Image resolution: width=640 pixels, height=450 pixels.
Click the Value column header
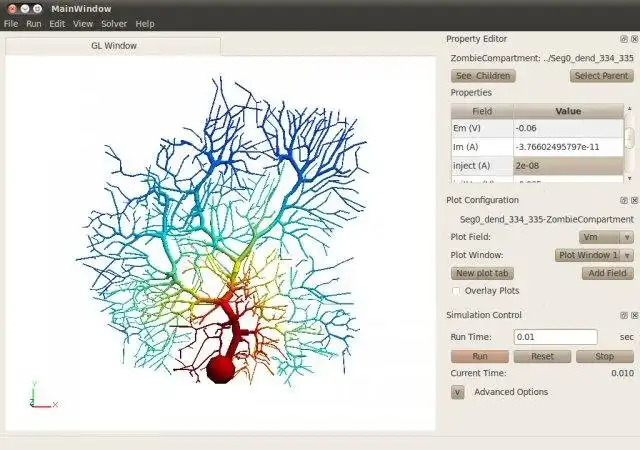coord(568,111)
